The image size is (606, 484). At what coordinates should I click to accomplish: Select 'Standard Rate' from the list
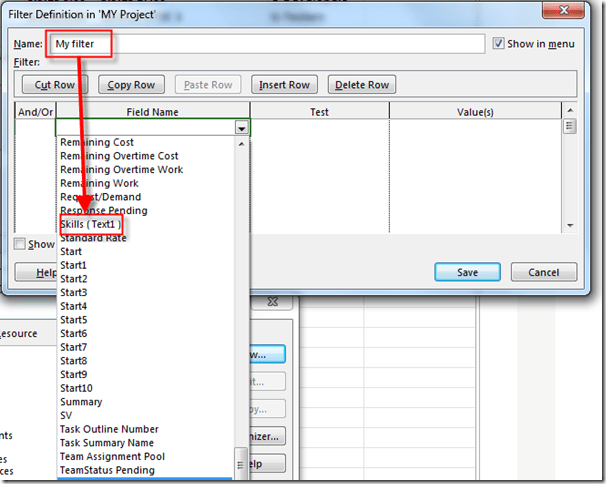click(93, 238)
